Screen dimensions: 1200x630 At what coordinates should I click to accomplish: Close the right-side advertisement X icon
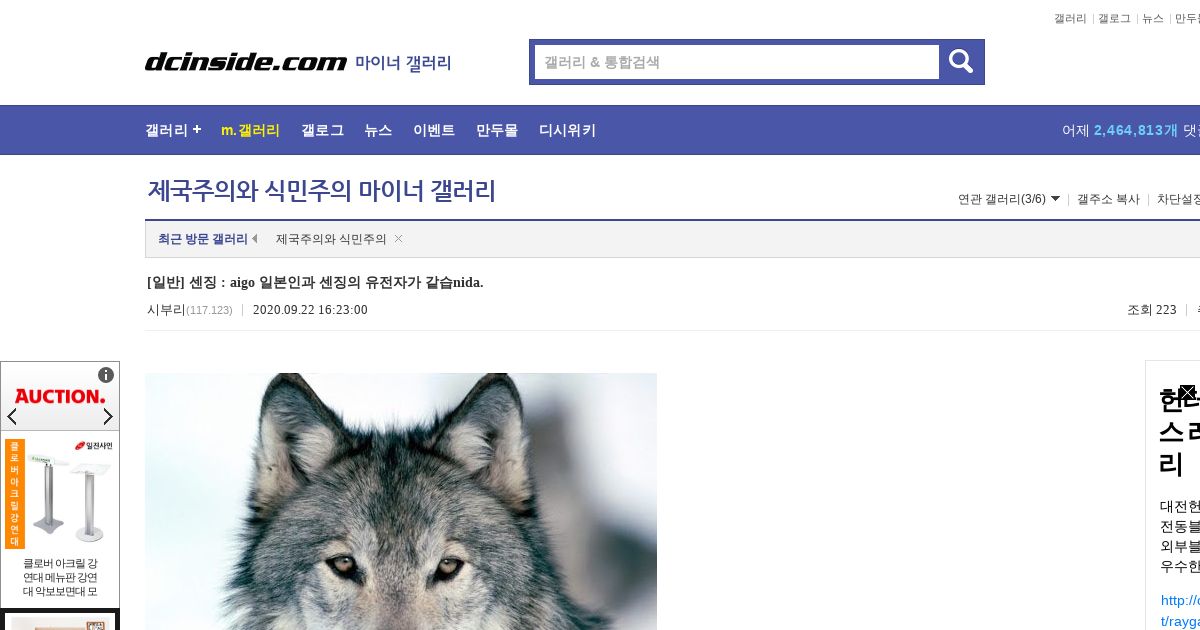(1187, 393)
